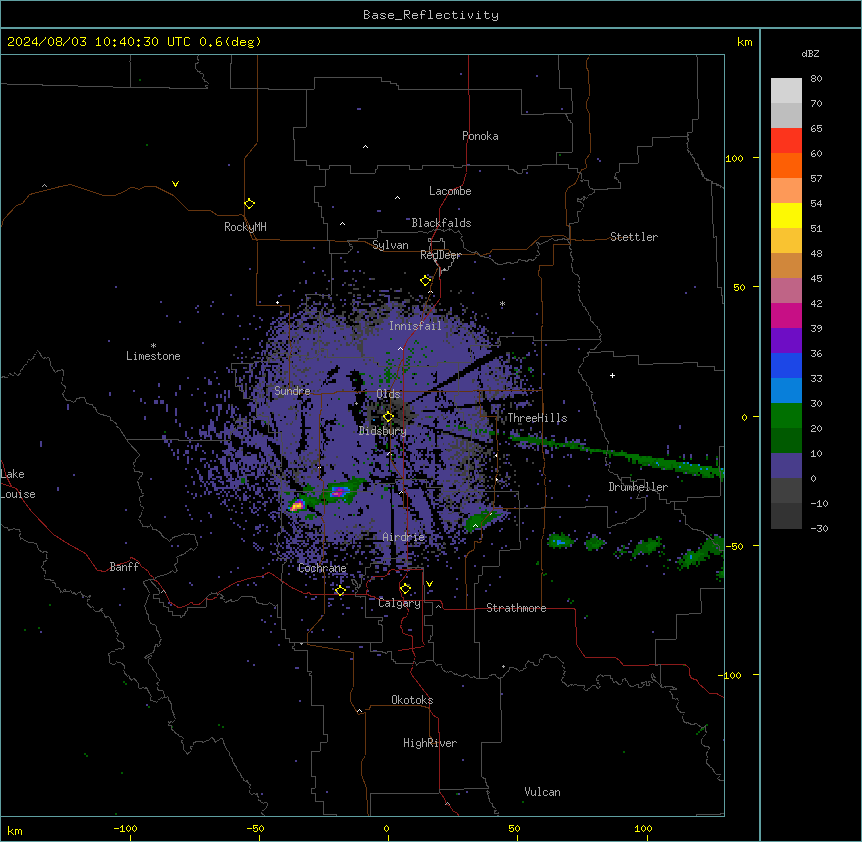Select the Drumheller label
The width and height of the screenshot is (862, 842).
[x=638, y=487]
